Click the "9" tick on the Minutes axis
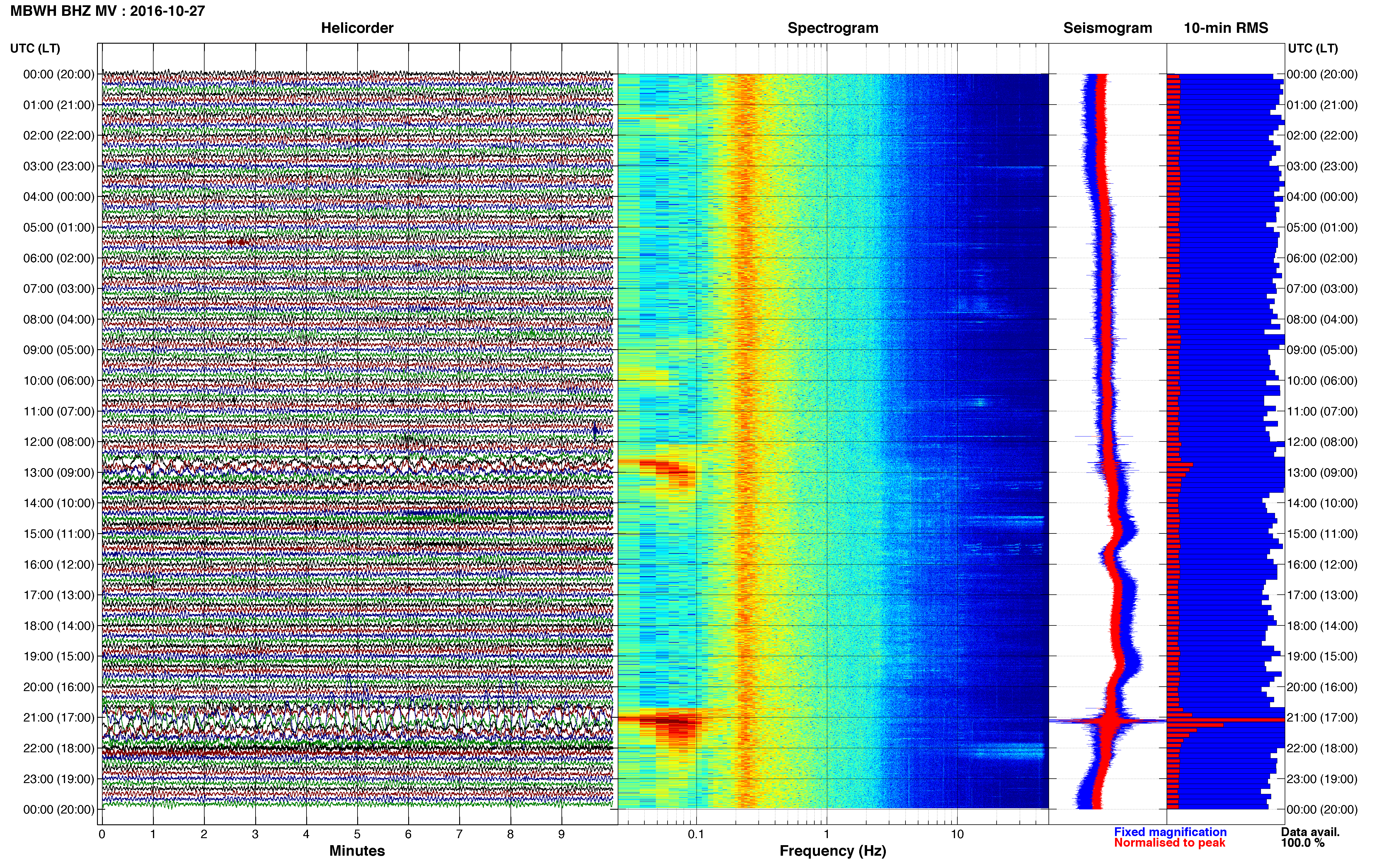Viewport: 1389px width, 868px height. pos(561,834)
